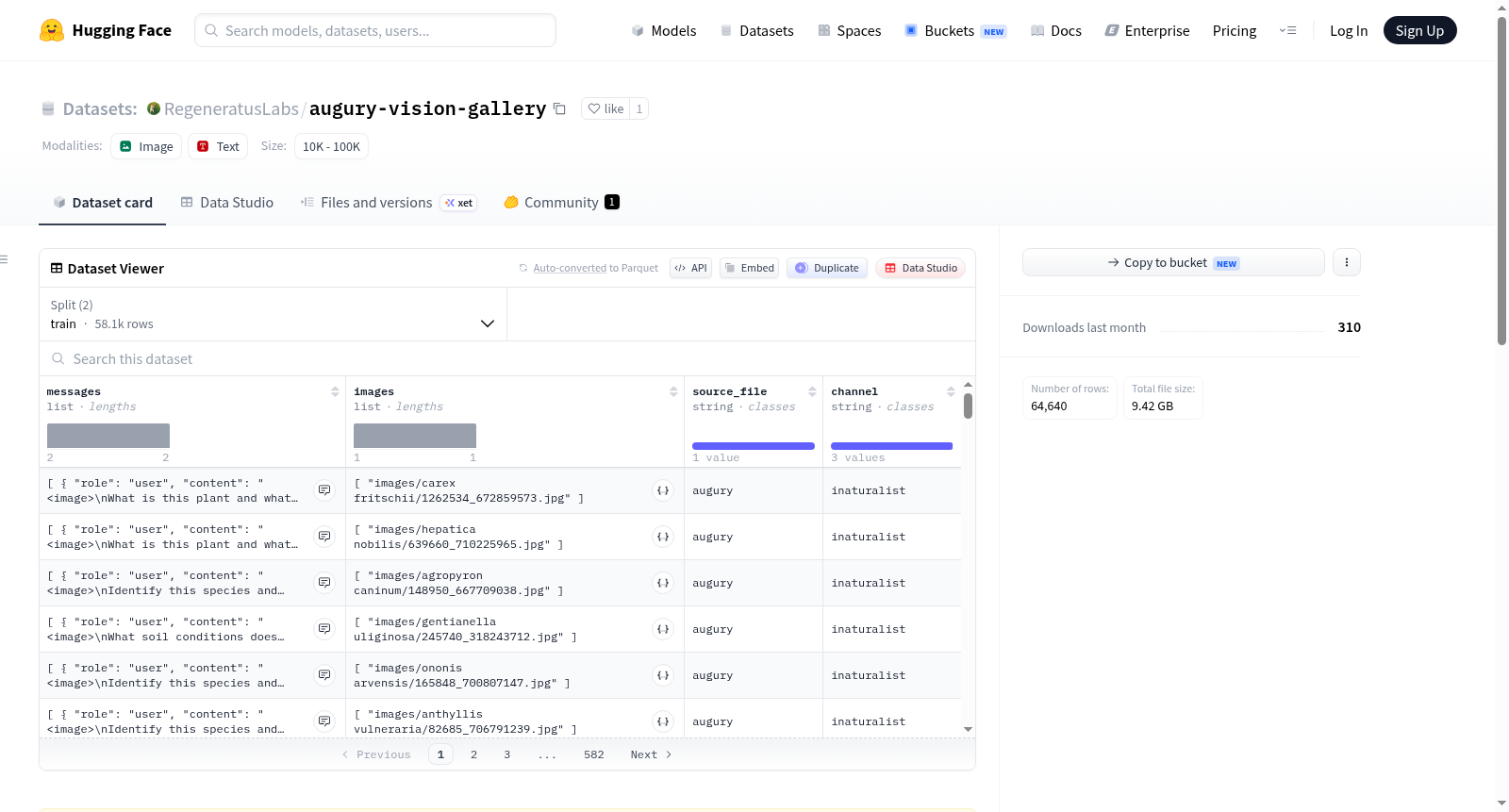The image size is (1509, 812).
Task: Open the RegeneratusLabs organization link
Action: (x=231, y=108)
